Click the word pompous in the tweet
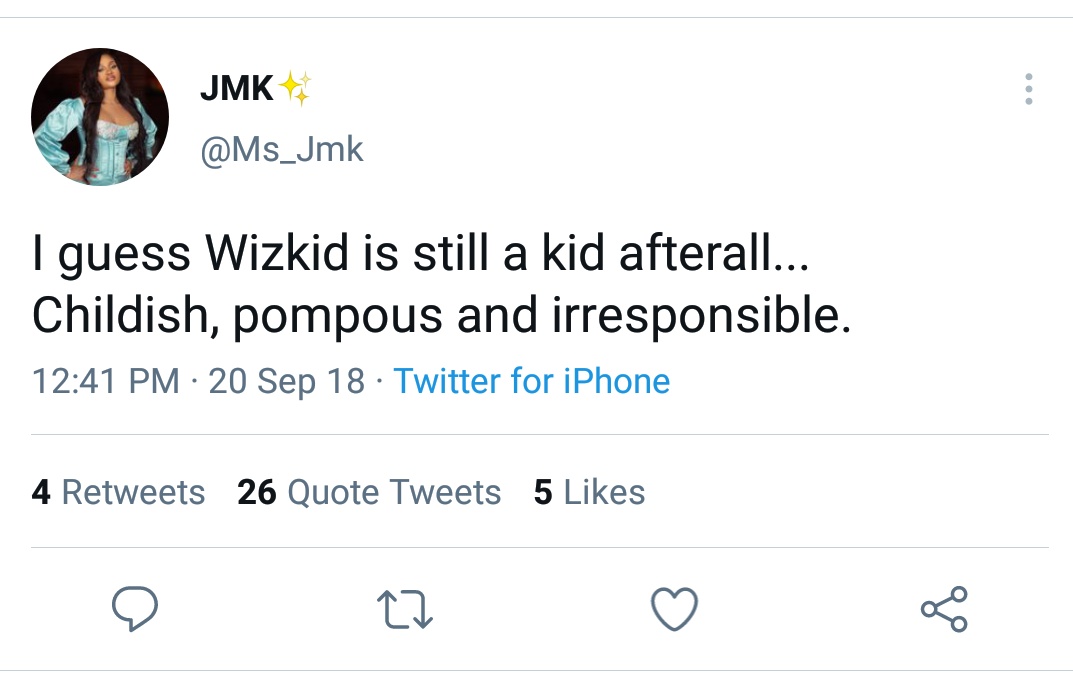 tap(340, 318)
